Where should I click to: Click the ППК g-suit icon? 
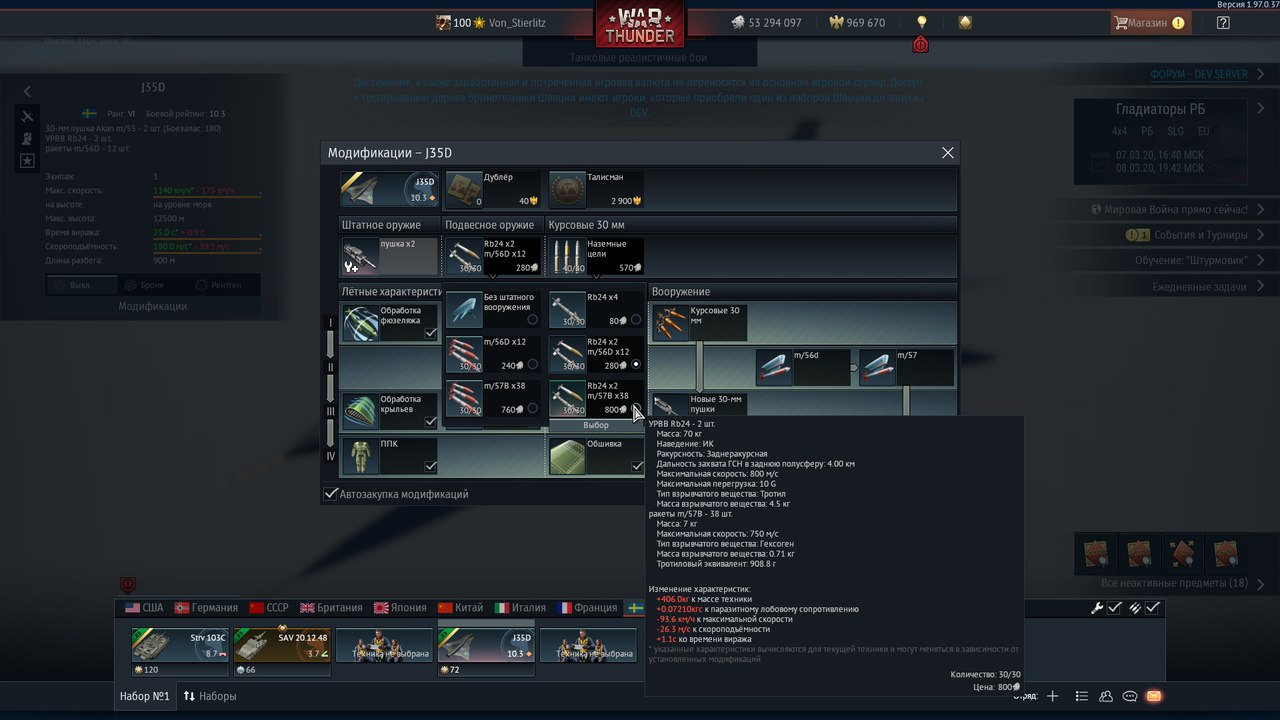360,456
